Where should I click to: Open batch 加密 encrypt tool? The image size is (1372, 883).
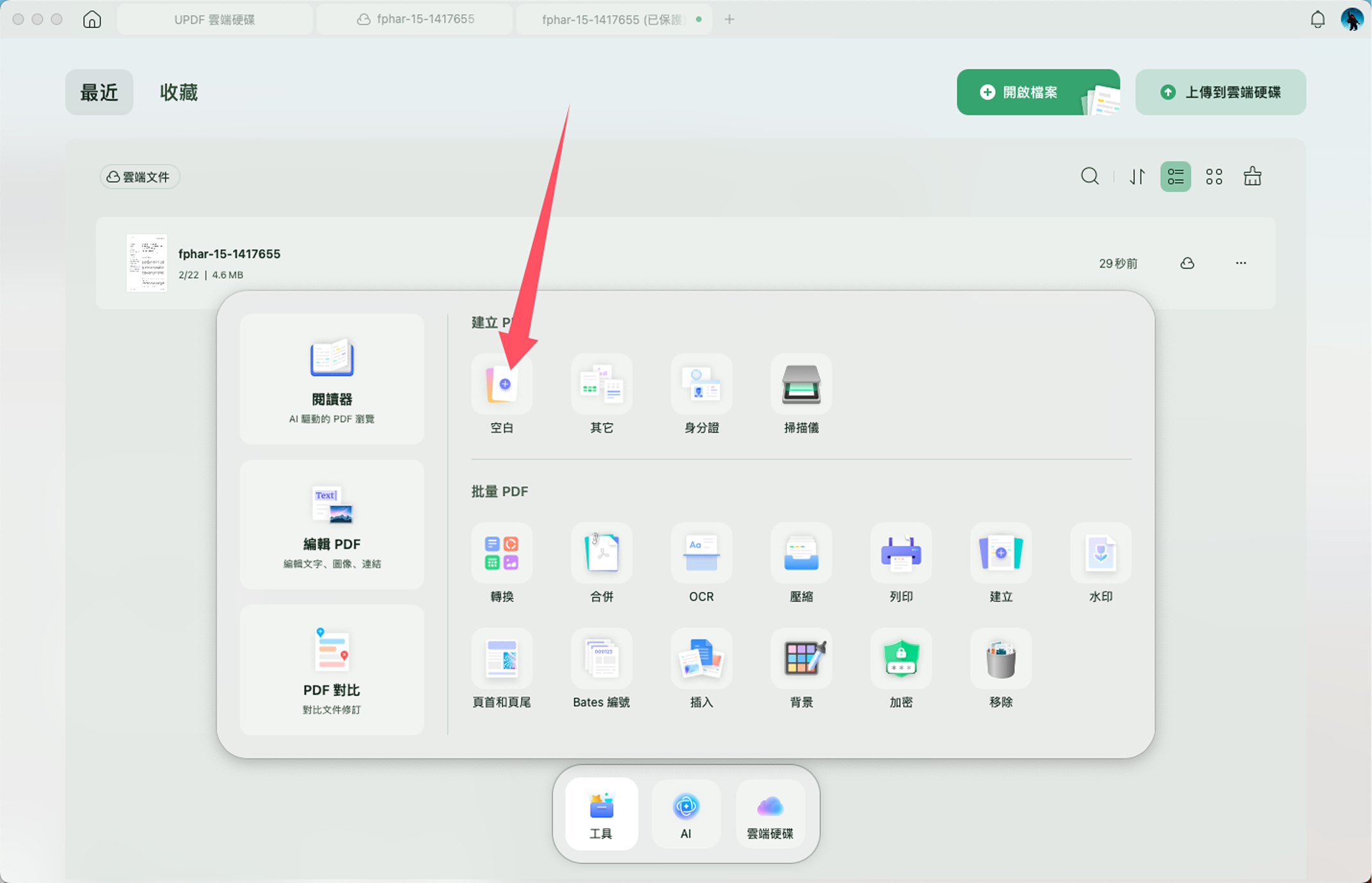[x=901, y=658]
